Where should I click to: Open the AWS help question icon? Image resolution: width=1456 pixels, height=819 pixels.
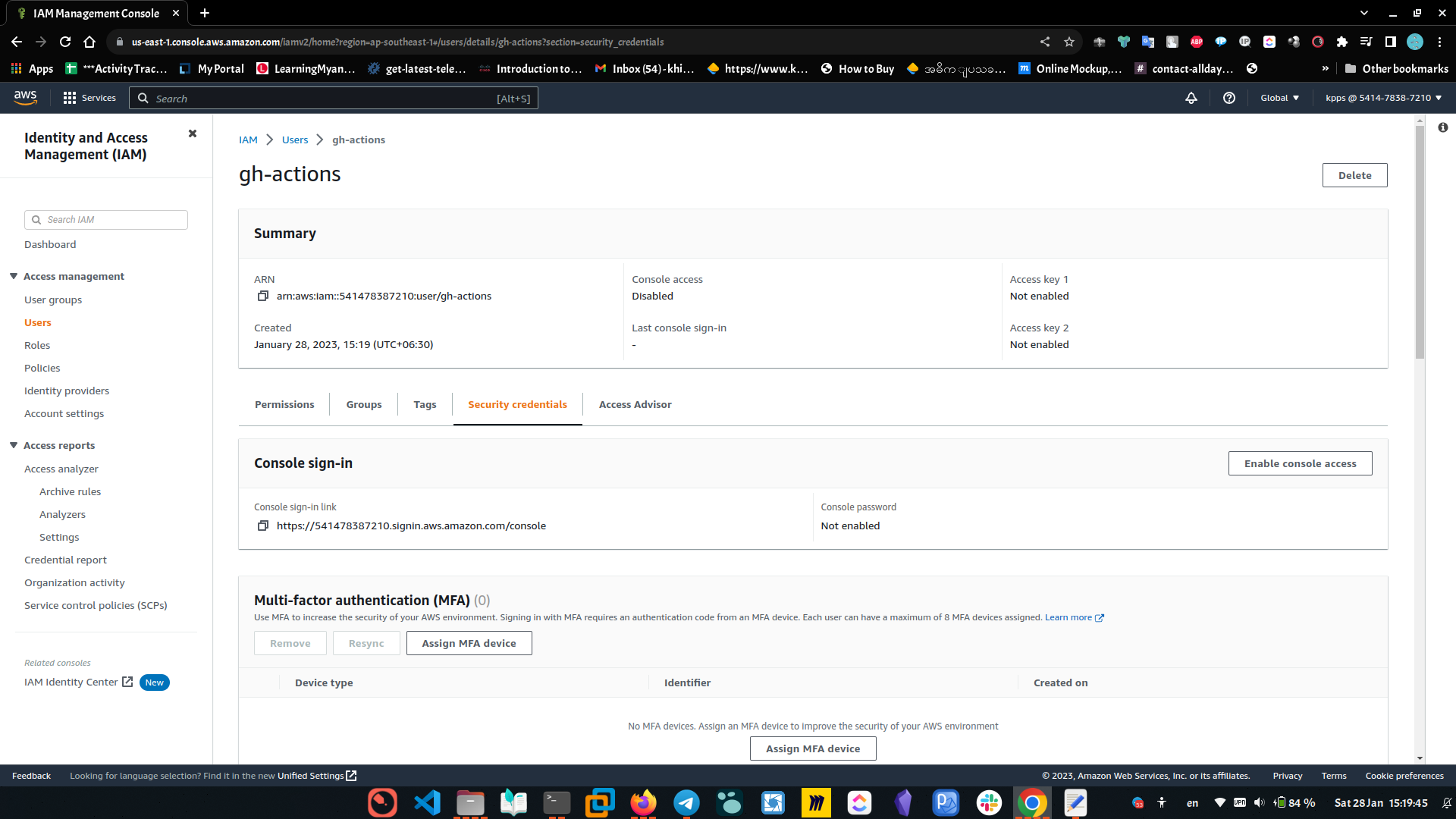point(1229,98)
